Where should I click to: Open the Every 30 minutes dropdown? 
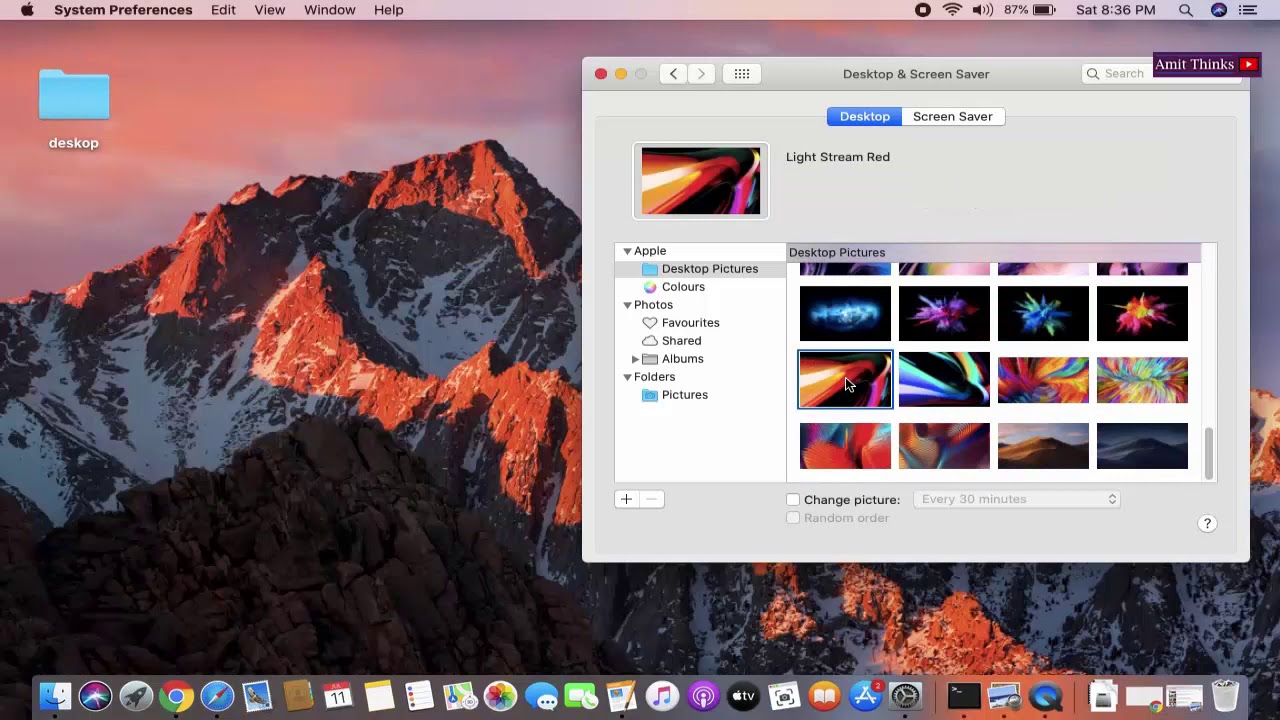click(x=1017, y=499)
